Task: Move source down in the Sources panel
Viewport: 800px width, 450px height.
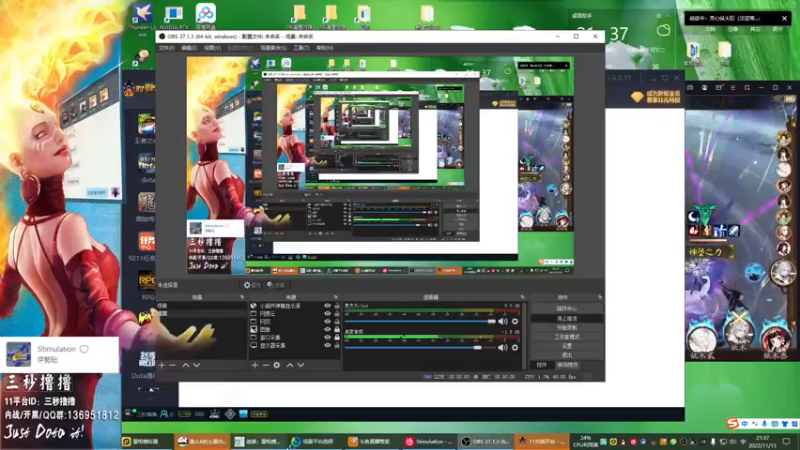Action: click(x=301, y=365)
